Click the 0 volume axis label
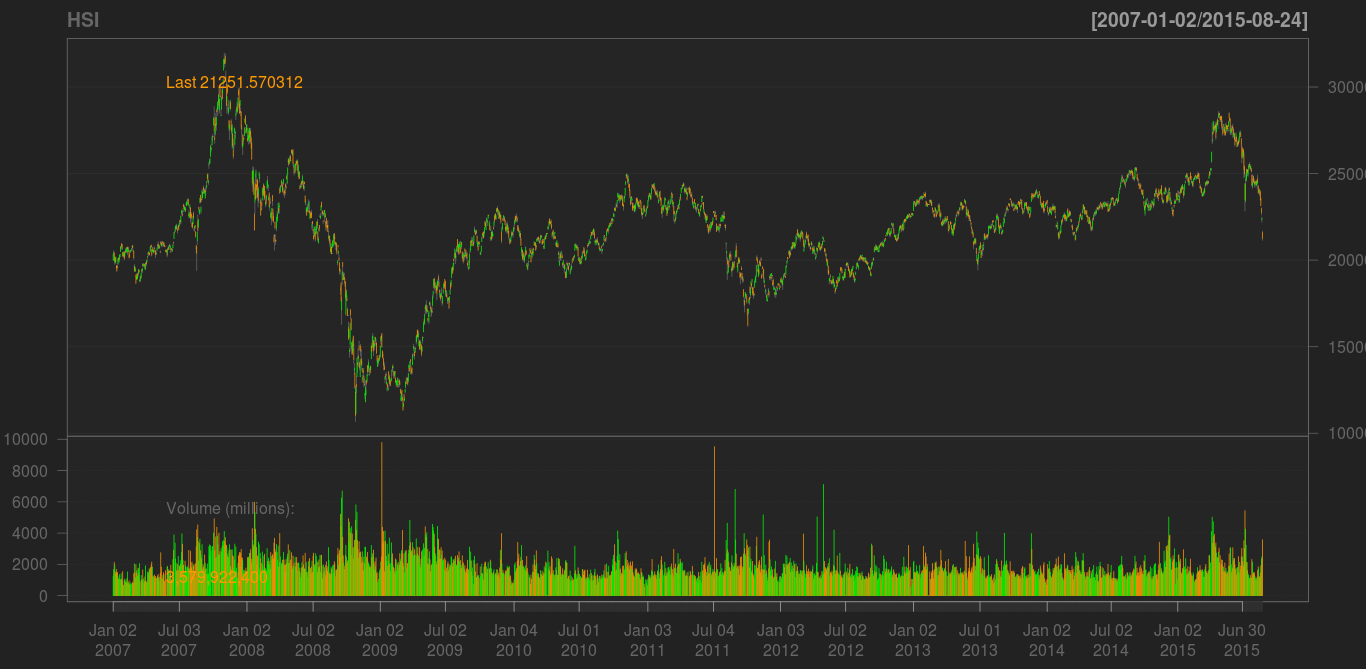The image size is (1366, 669). pyautogui.click(x=43, y=596)
